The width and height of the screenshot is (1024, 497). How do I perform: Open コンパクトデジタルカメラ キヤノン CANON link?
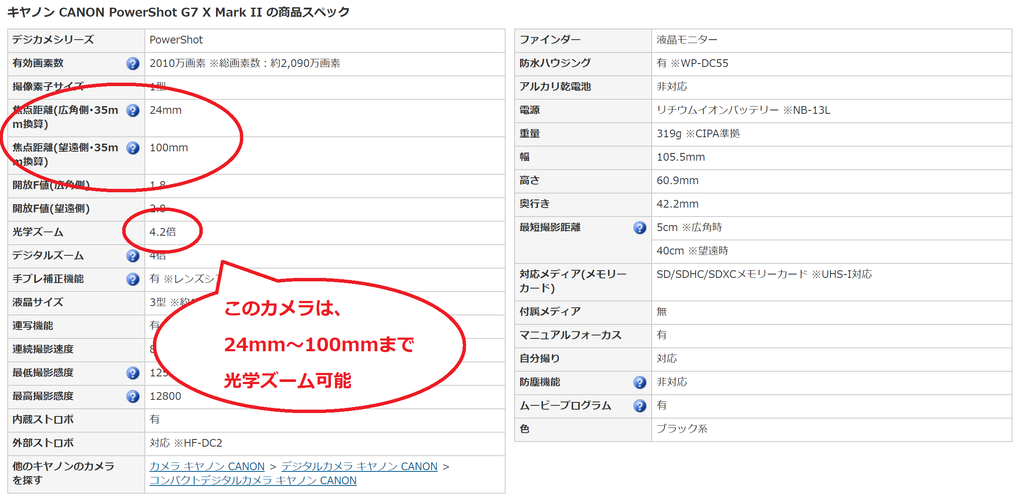coord(253,481)
